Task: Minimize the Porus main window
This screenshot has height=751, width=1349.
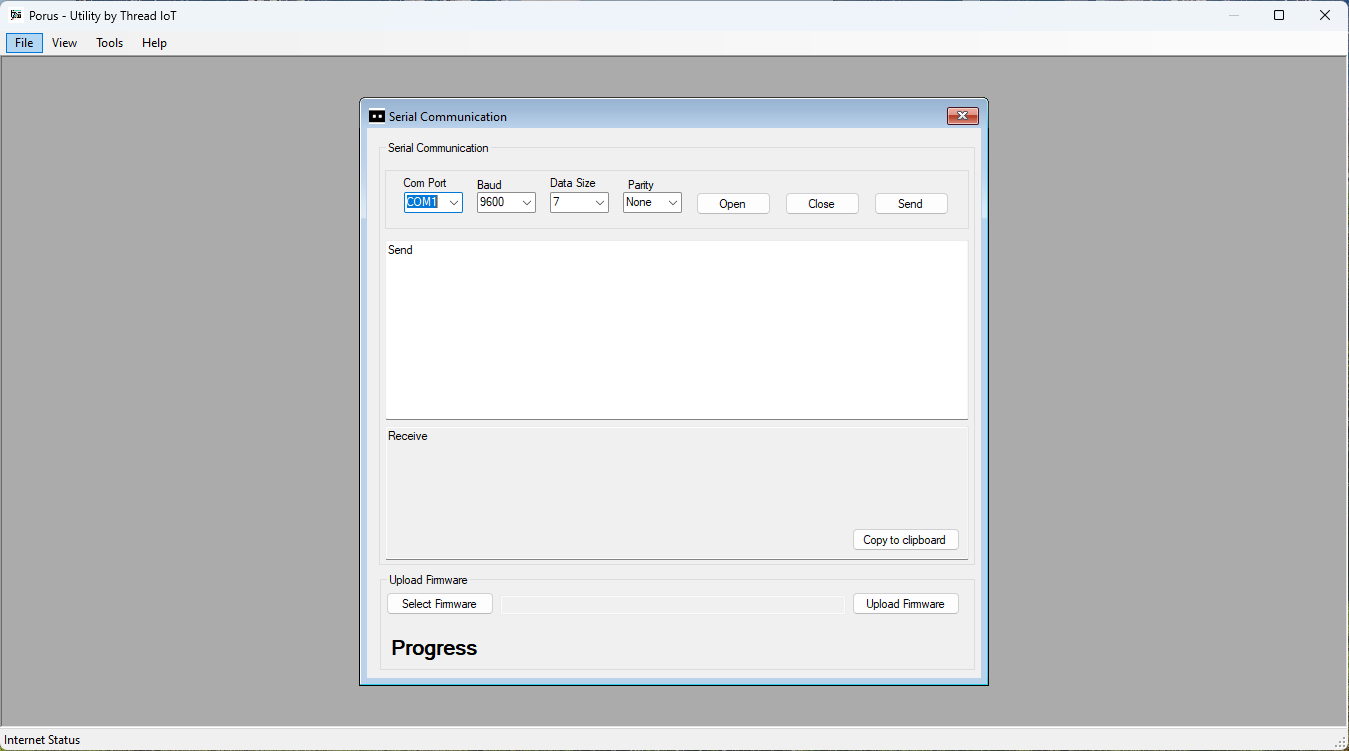Action: pos(1233,15)
